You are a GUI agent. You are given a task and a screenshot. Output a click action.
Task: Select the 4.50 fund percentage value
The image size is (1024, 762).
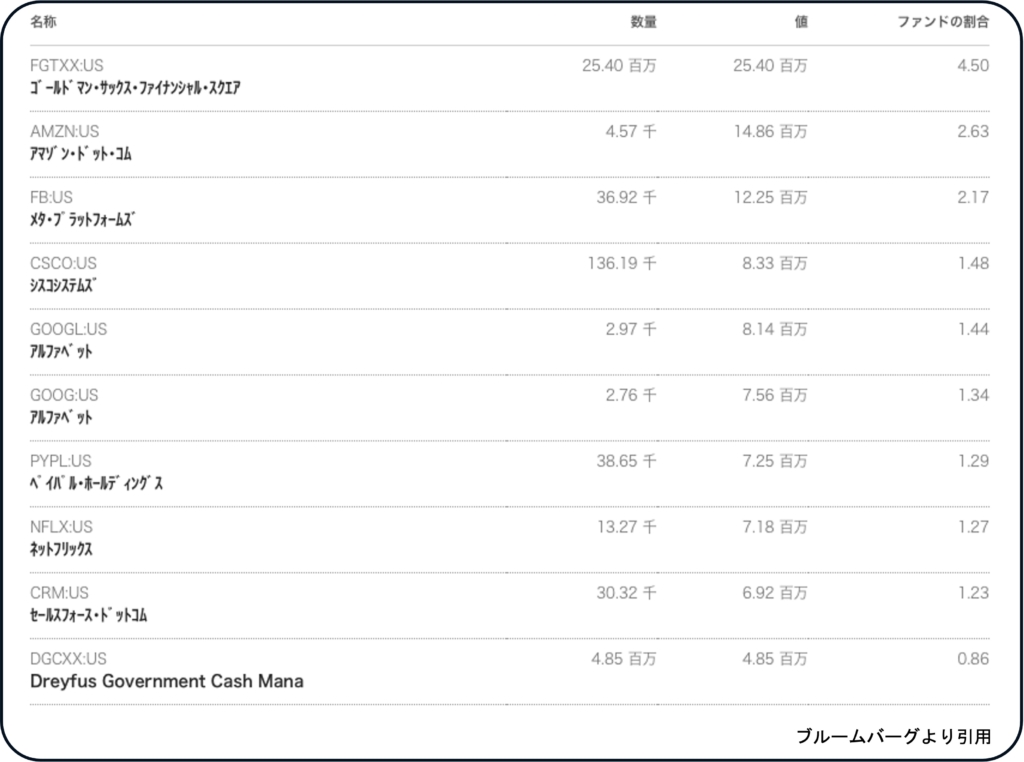[x=973, y=66]
